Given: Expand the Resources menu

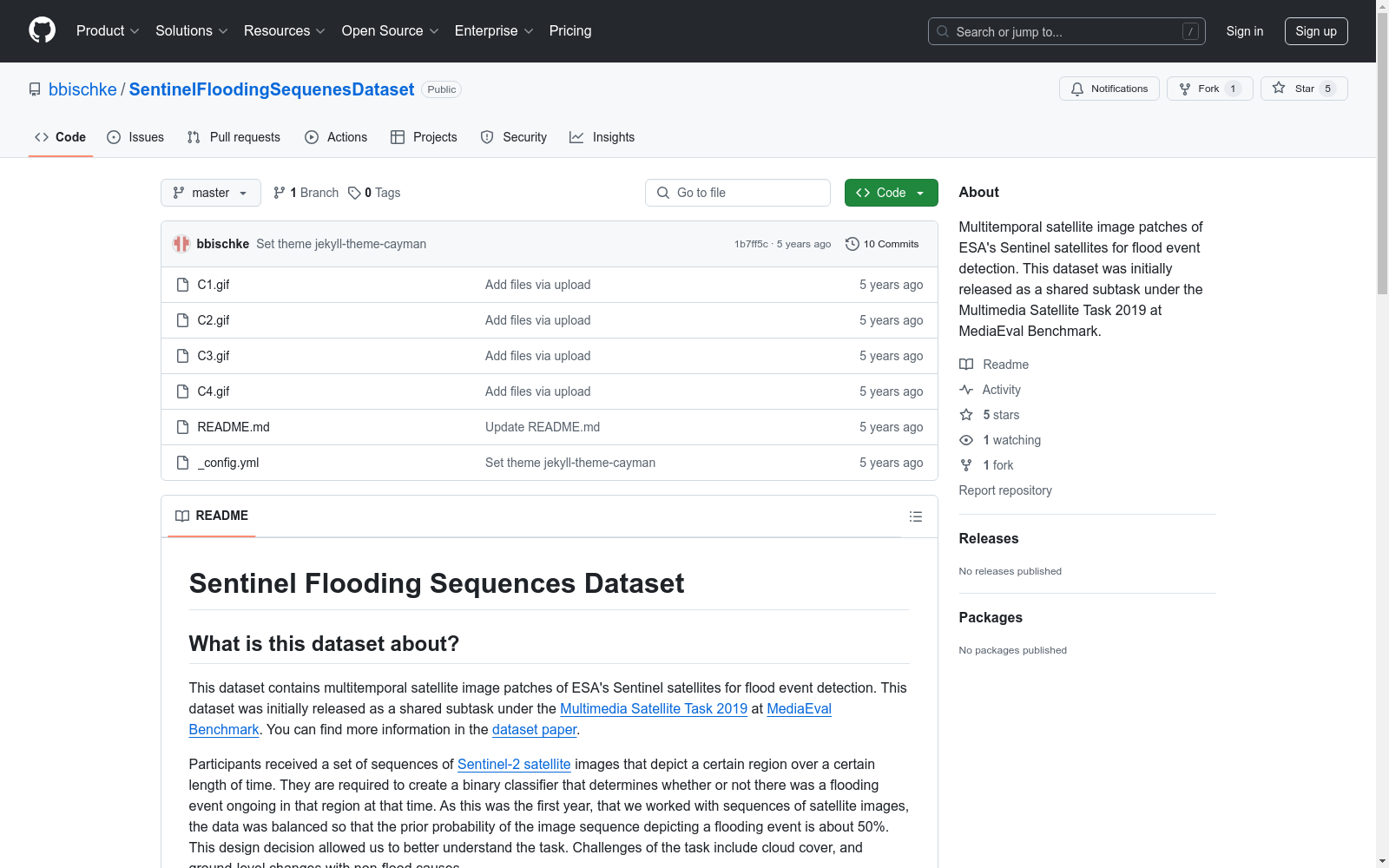Looking at the screenshot, I should click(285, 31).
